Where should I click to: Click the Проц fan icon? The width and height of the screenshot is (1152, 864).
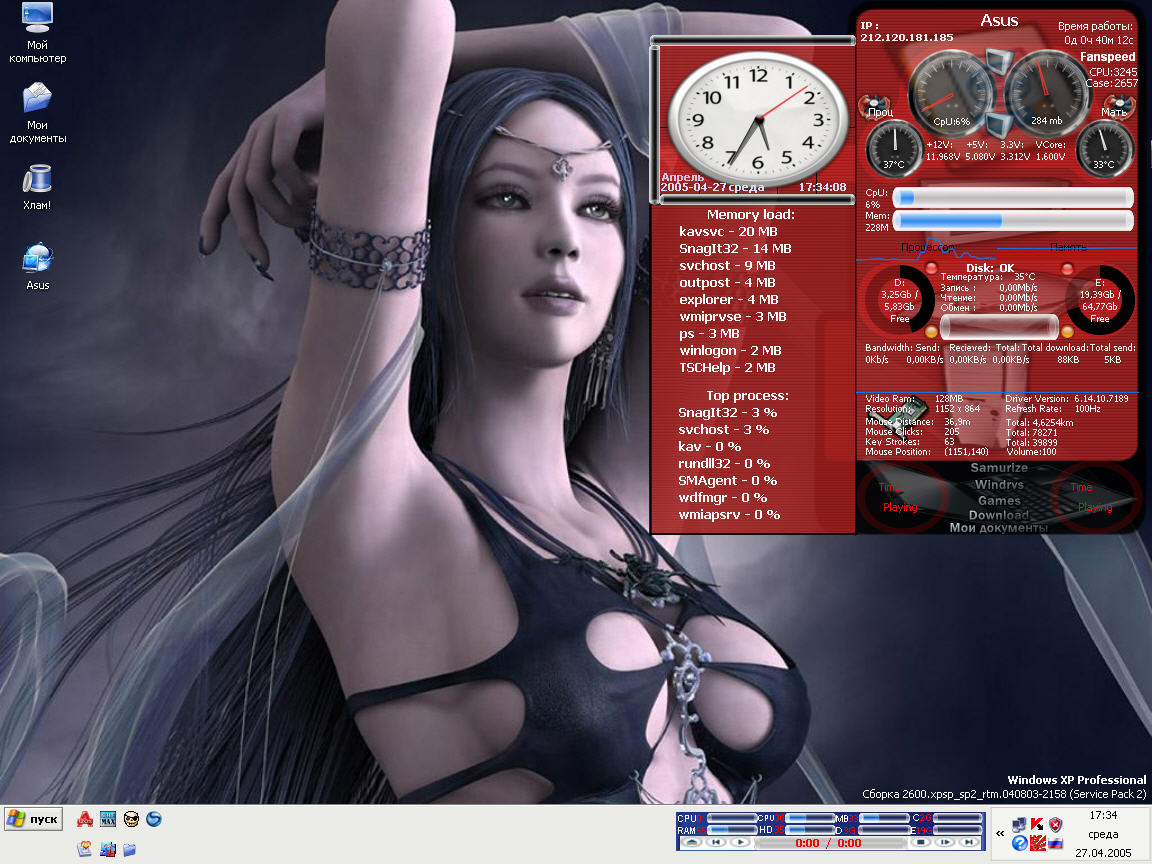coord(875,107)
